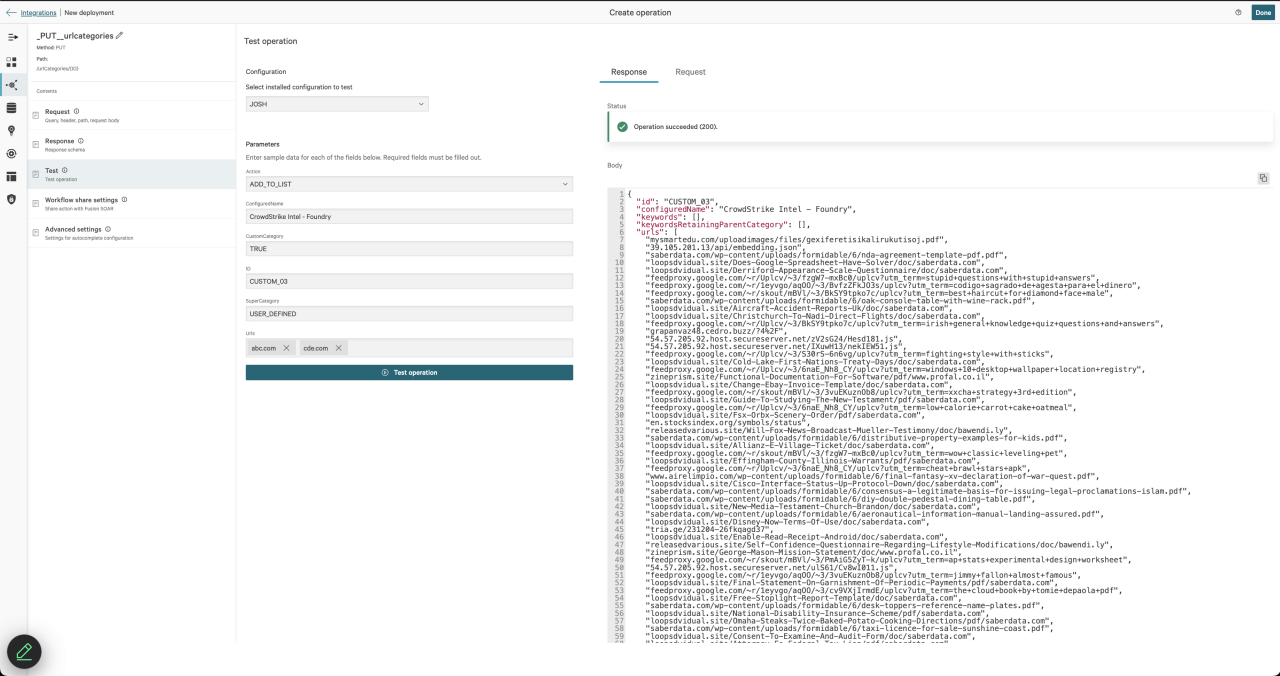The height and width of the screenshot is (676, 1280).
Task: Expand the left sidebar navigation menu
Action: 12,37
